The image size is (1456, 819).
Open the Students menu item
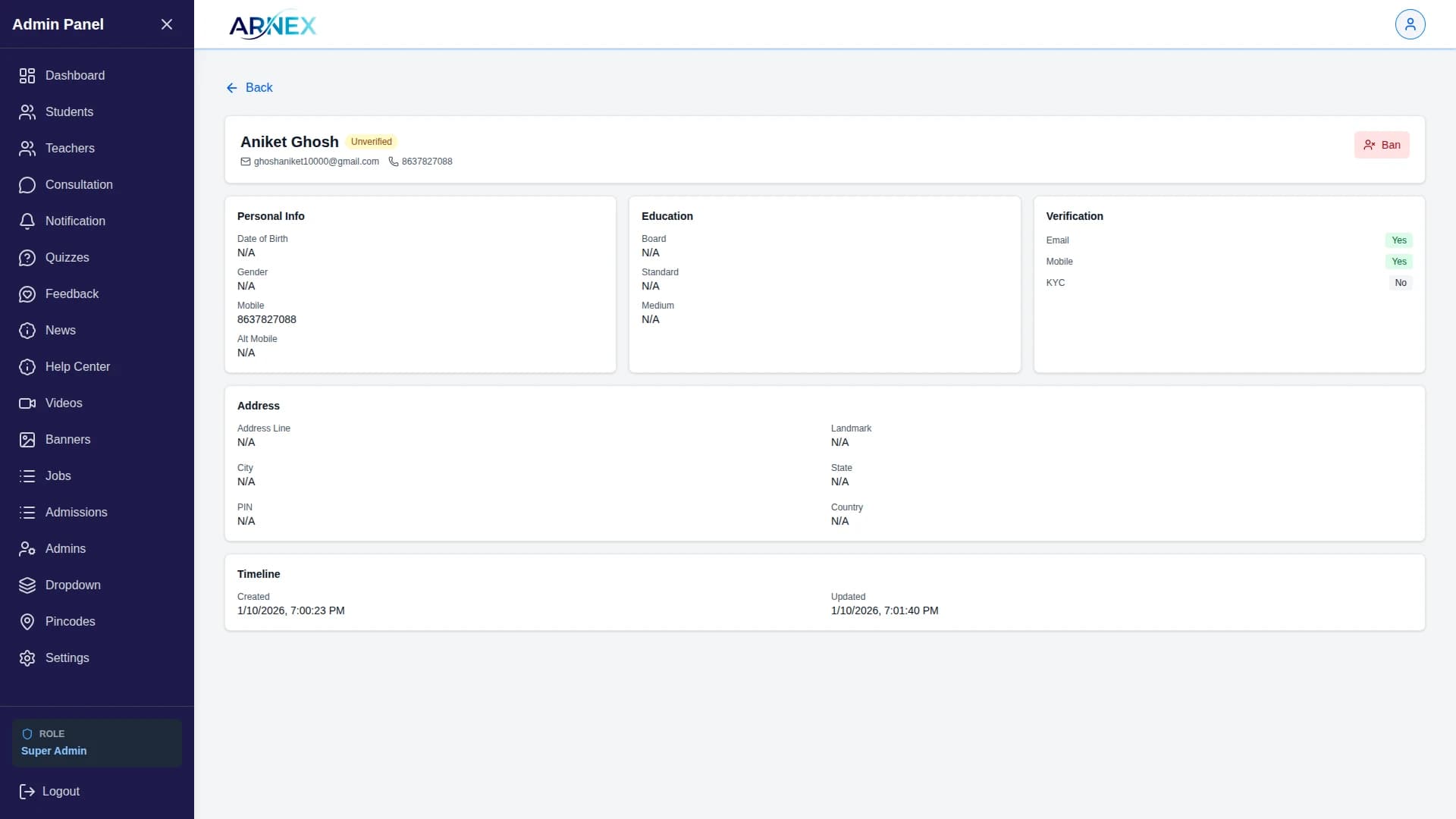pyautogui.click(x=69, y=112)
